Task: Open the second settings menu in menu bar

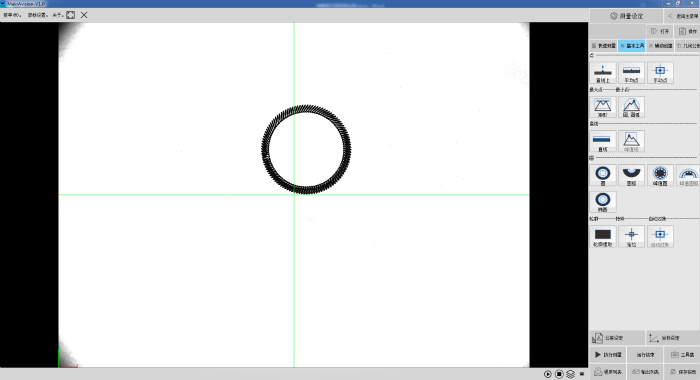Action: (38, 15)
